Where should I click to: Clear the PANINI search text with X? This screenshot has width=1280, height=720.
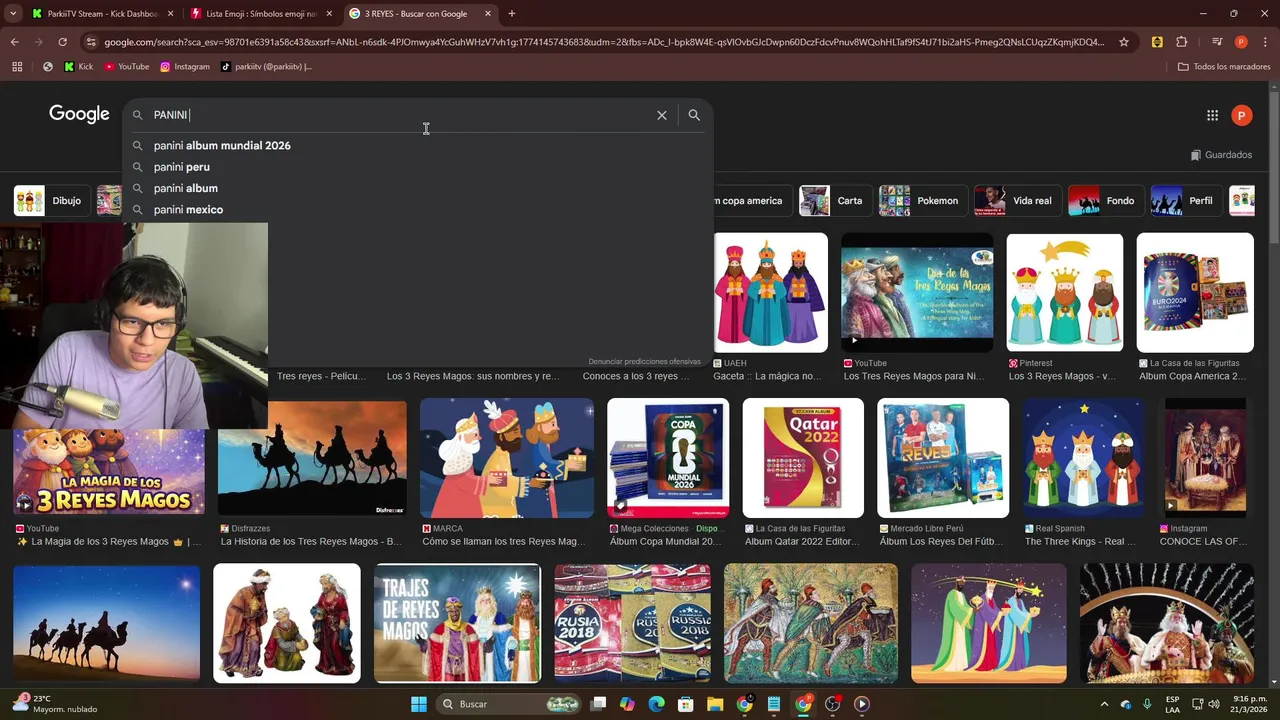[662, 115]
